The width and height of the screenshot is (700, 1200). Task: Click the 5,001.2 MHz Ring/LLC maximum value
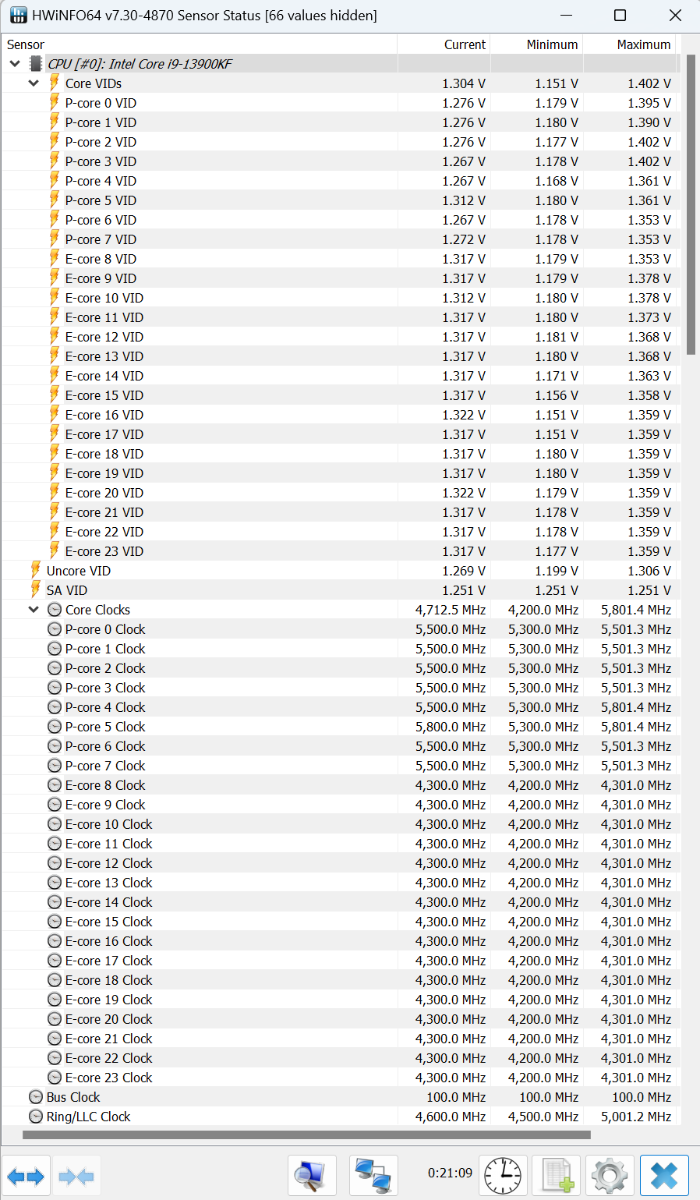[x=636, y=1117]
